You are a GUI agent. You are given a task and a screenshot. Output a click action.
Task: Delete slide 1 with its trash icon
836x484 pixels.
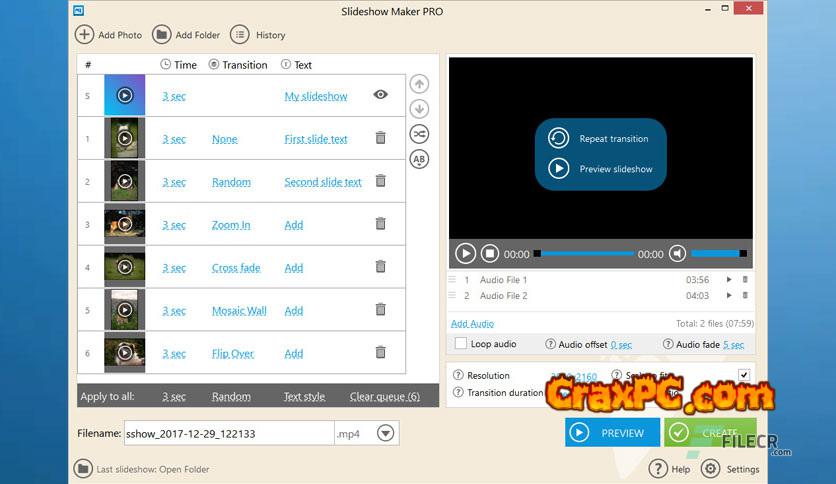pos(381,138)
